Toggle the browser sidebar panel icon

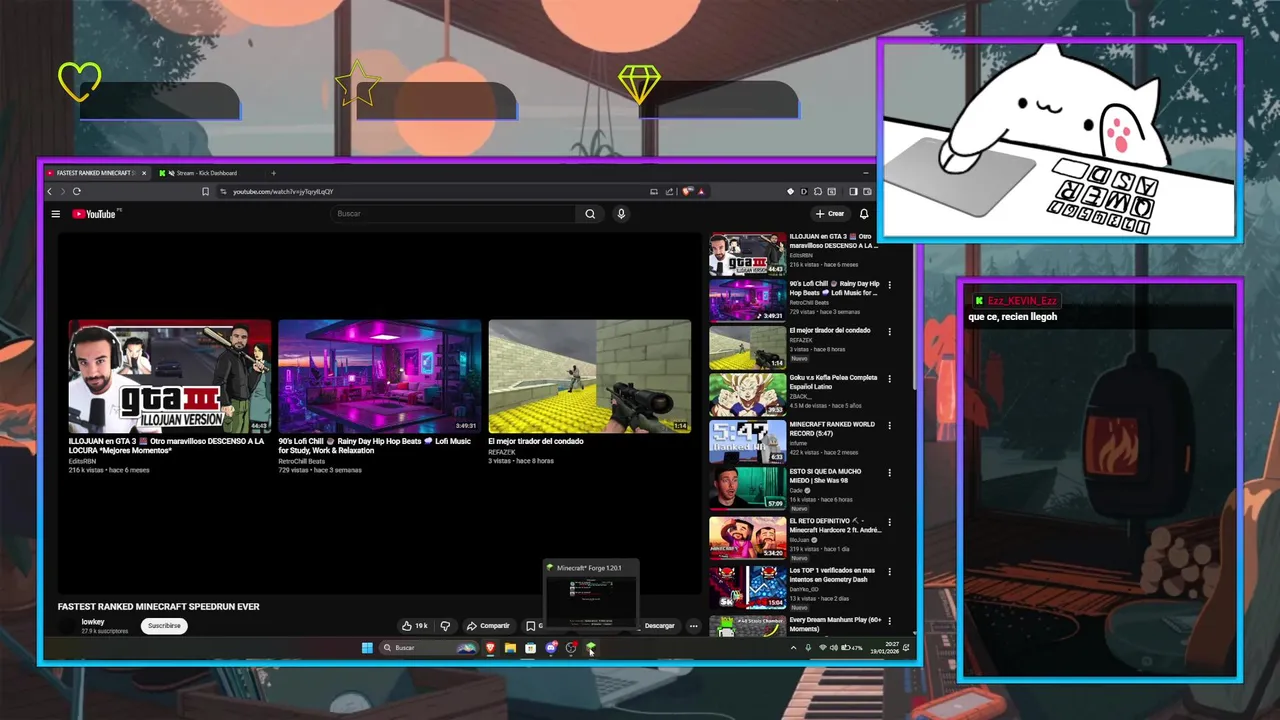point(853,191)
